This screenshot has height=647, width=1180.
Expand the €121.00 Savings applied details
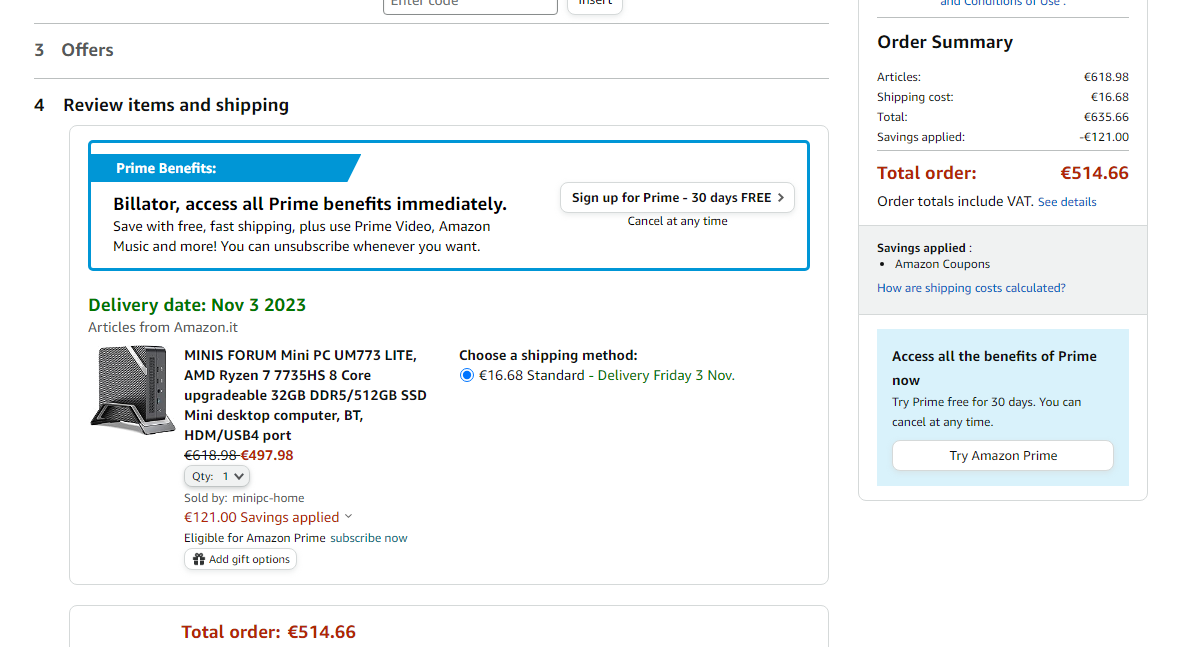(x=348, y=517)
